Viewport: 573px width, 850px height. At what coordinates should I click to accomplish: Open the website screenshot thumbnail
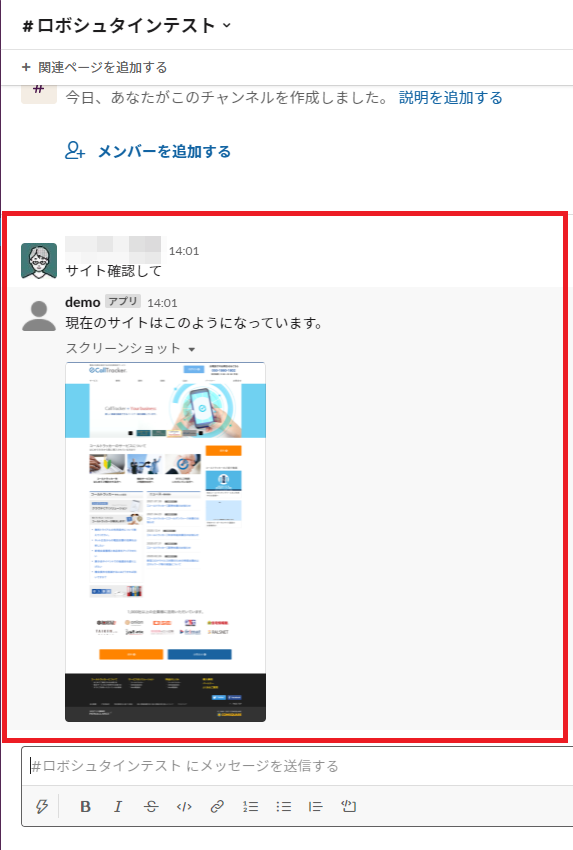coord(165,542)
